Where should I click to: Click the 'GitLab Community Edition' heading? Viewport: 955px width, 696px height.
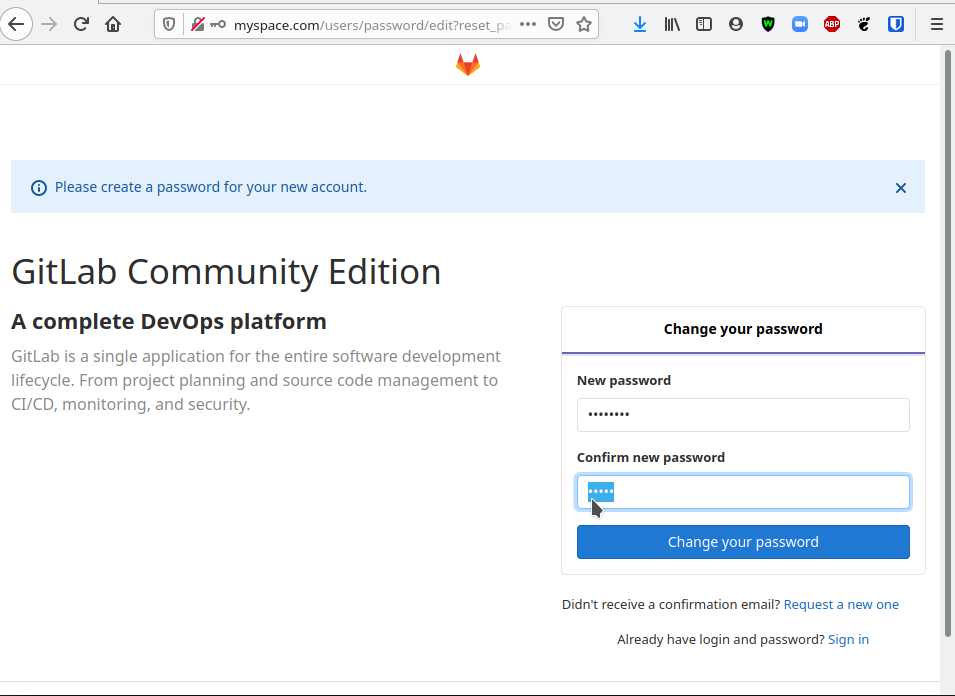click(226, 272)
